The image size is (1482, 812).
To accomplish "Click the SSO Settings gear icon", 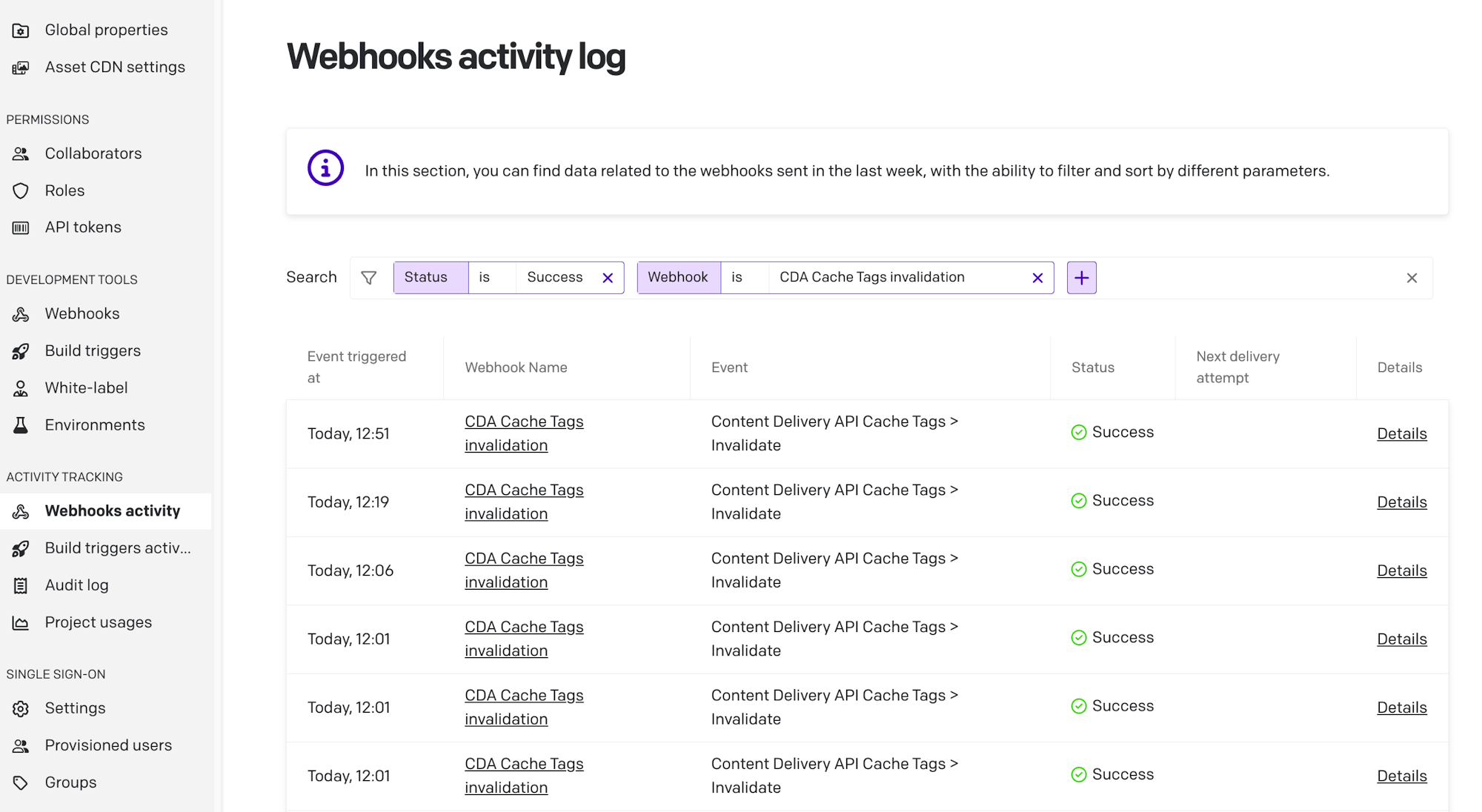I will (x=21, y=709).
